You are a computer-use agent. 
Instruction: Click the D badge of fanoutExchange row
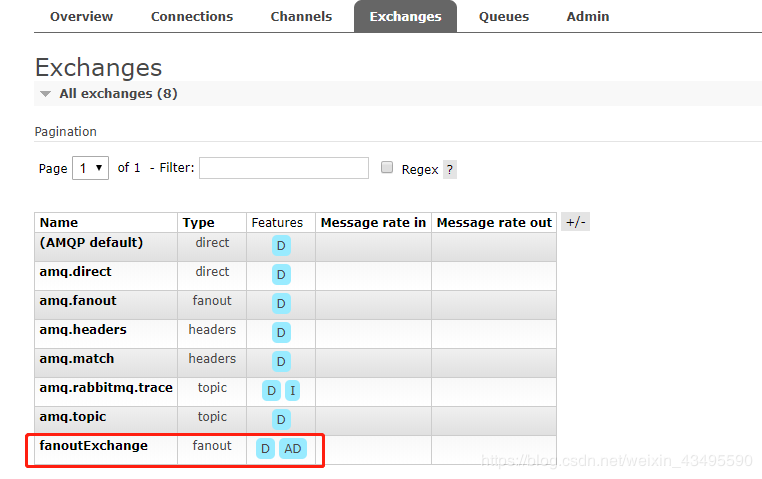(x=265, y=448)
